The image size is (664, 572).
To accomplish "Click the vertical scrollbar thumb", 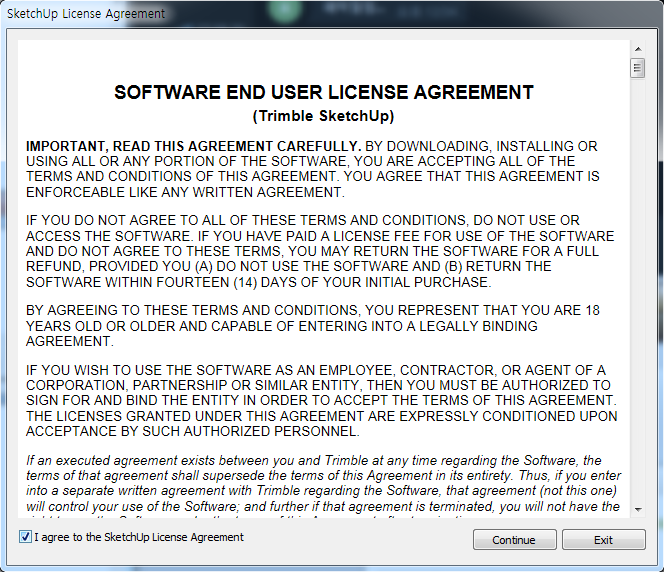I will [x=637, y=68].
